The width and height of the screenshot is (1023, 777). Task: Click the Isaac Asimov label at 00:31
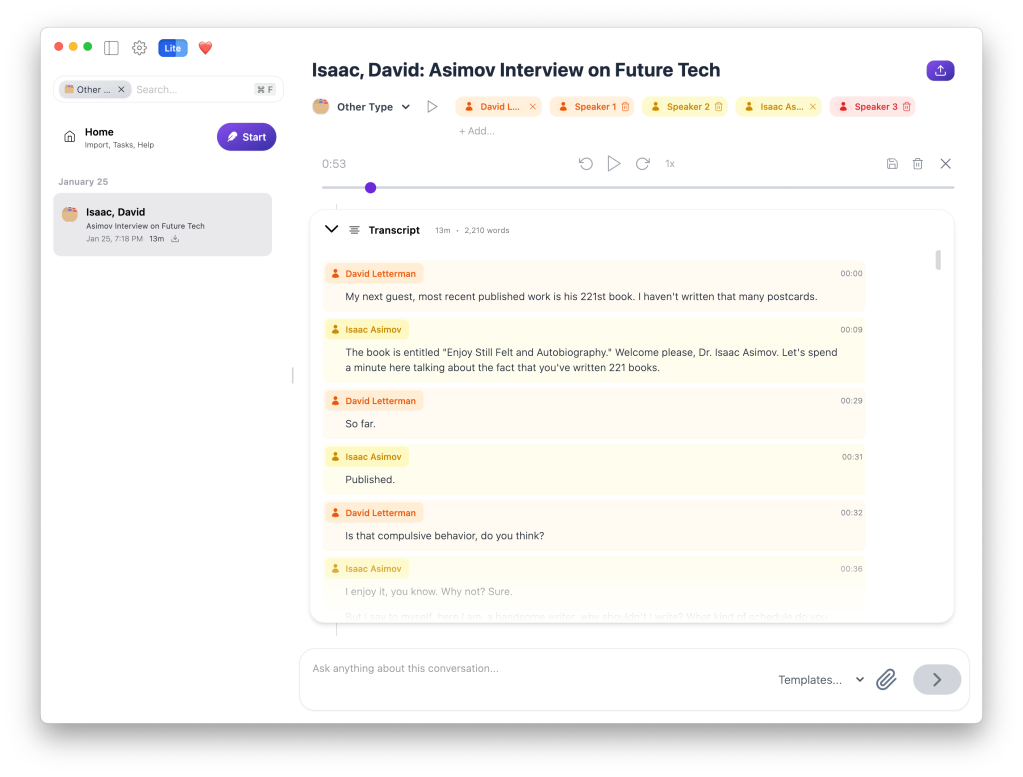(367, 457)
